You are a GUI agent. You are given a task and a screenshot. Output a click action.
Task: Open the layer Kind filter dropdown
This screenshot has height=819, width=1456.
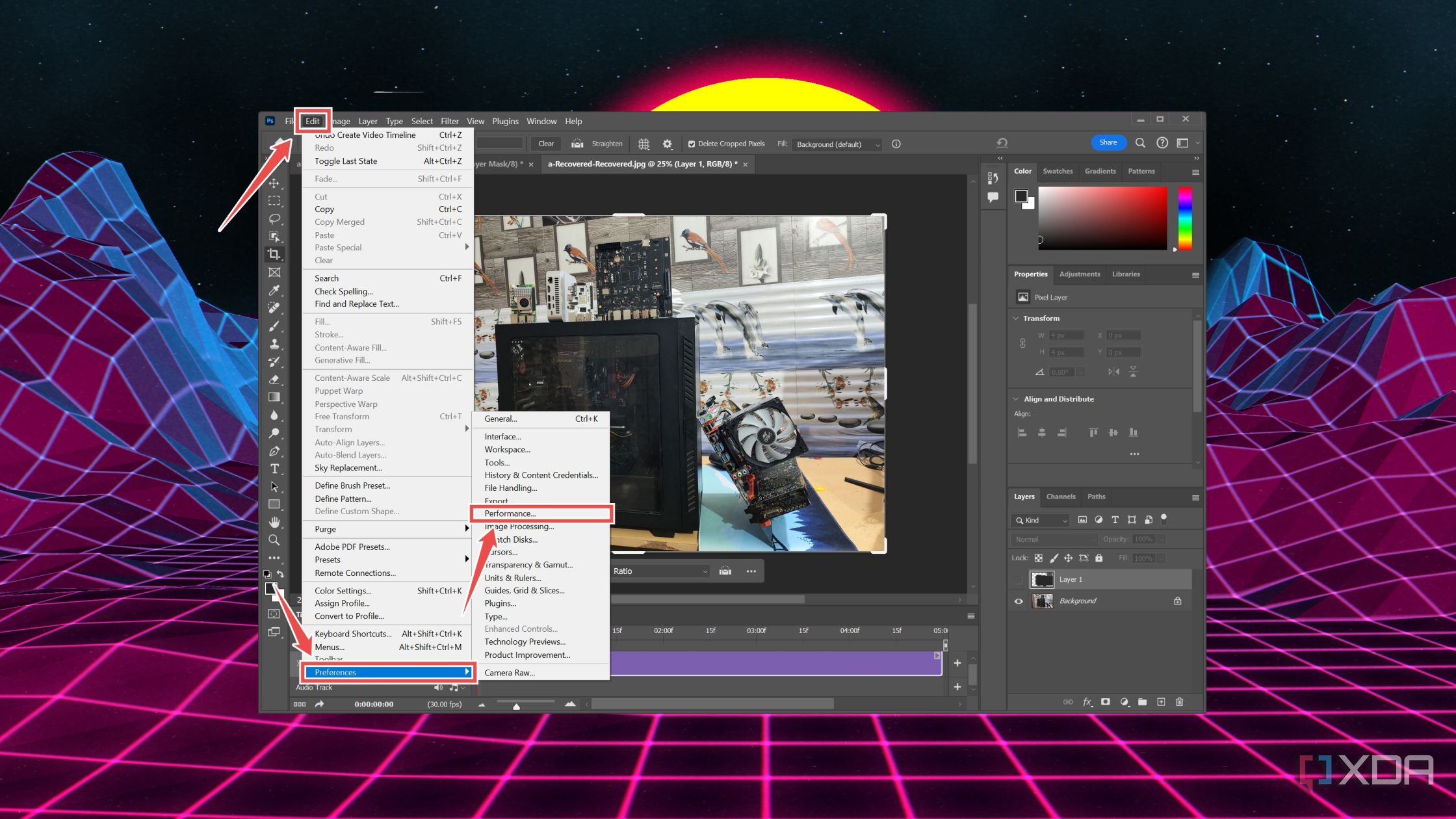tap(1041, 520)
